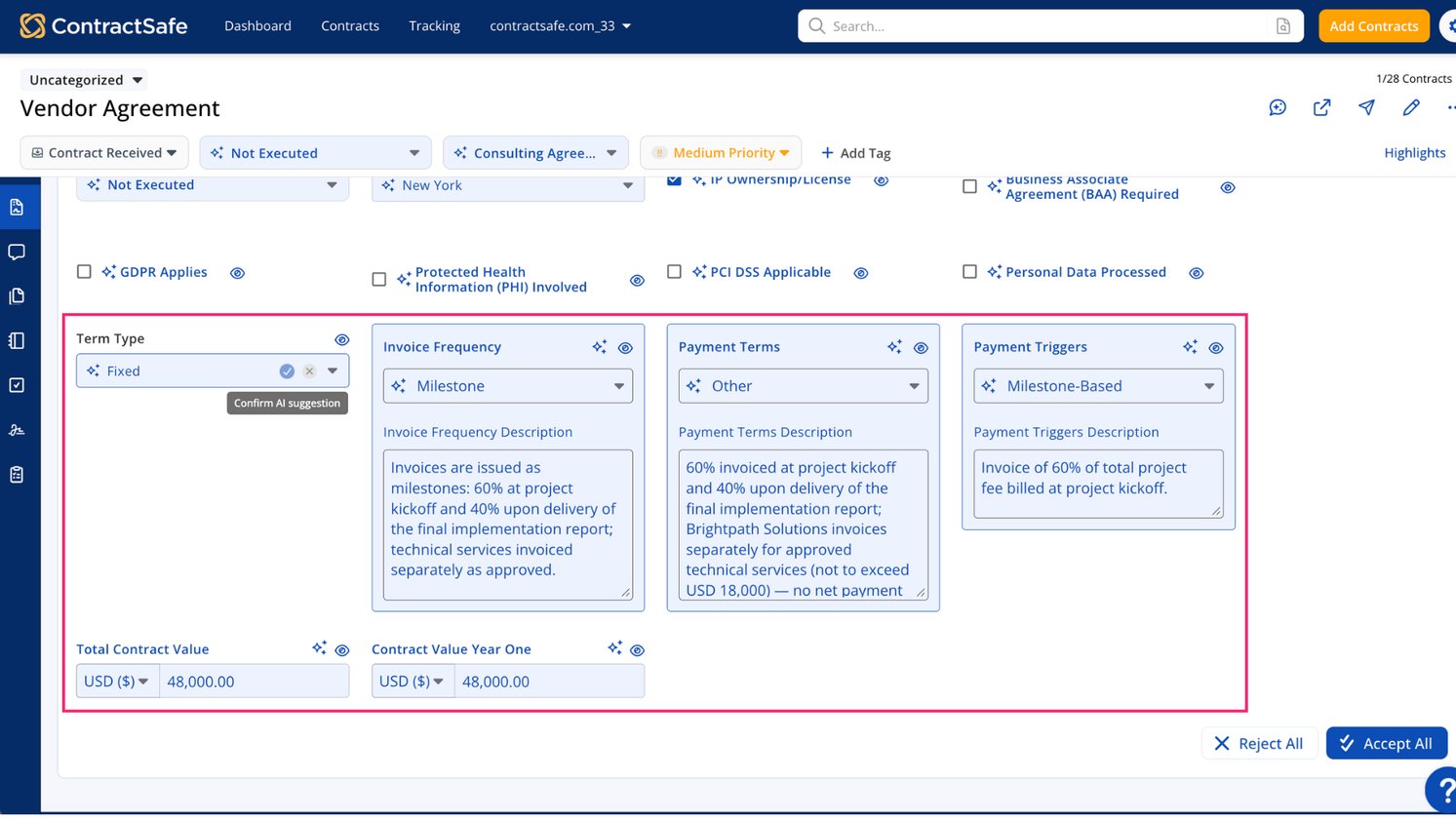The width and height of the screenshot is (1456, 819).
Task: Open the Tracking menu item
Action: click(434, 26)
